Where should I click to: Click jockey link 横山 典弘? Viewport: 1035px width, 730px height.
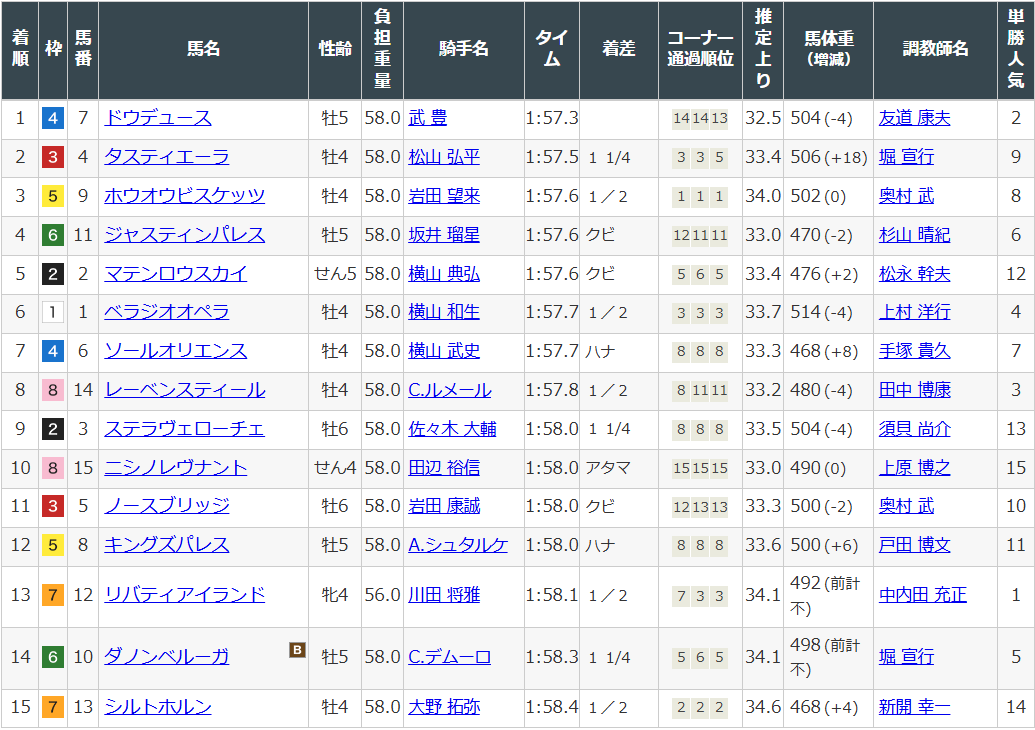click(x=444, y=274)
